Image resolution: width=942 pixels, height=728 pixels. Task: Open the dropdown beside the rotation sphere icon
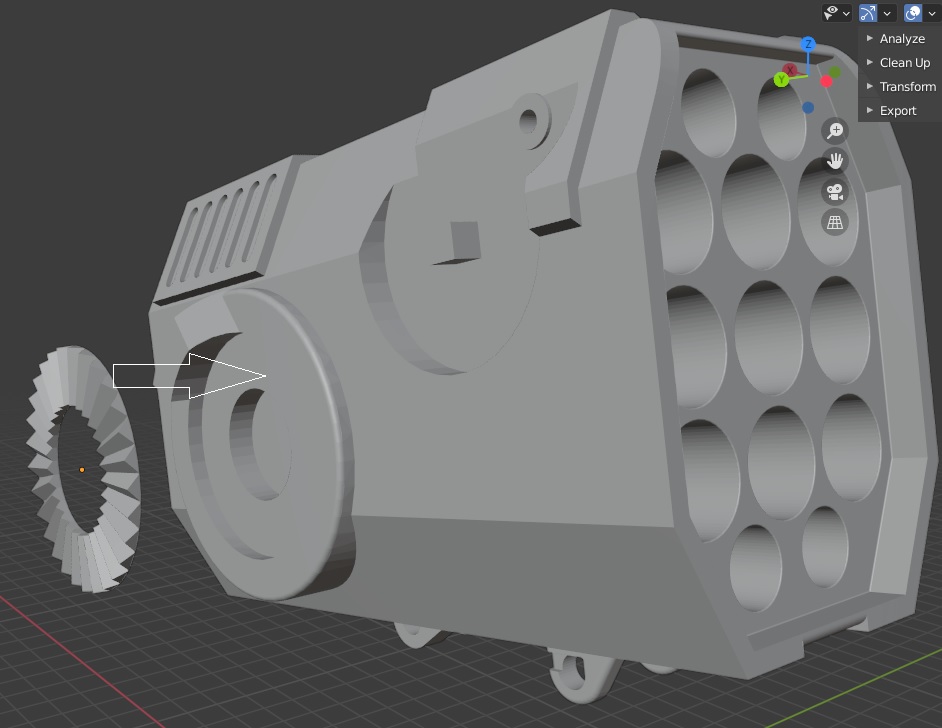tap(931, 13)
